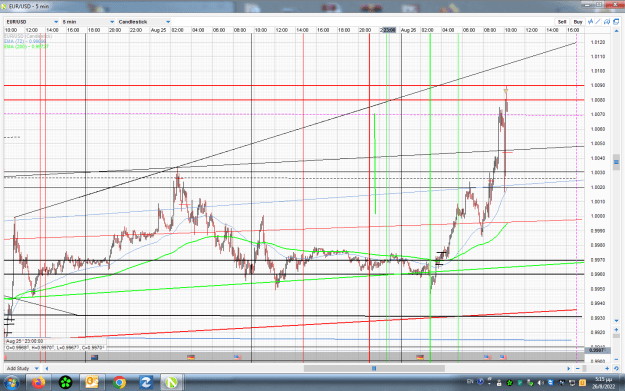
Task: Click the EMA (72) indicator label
Action: 25,41
